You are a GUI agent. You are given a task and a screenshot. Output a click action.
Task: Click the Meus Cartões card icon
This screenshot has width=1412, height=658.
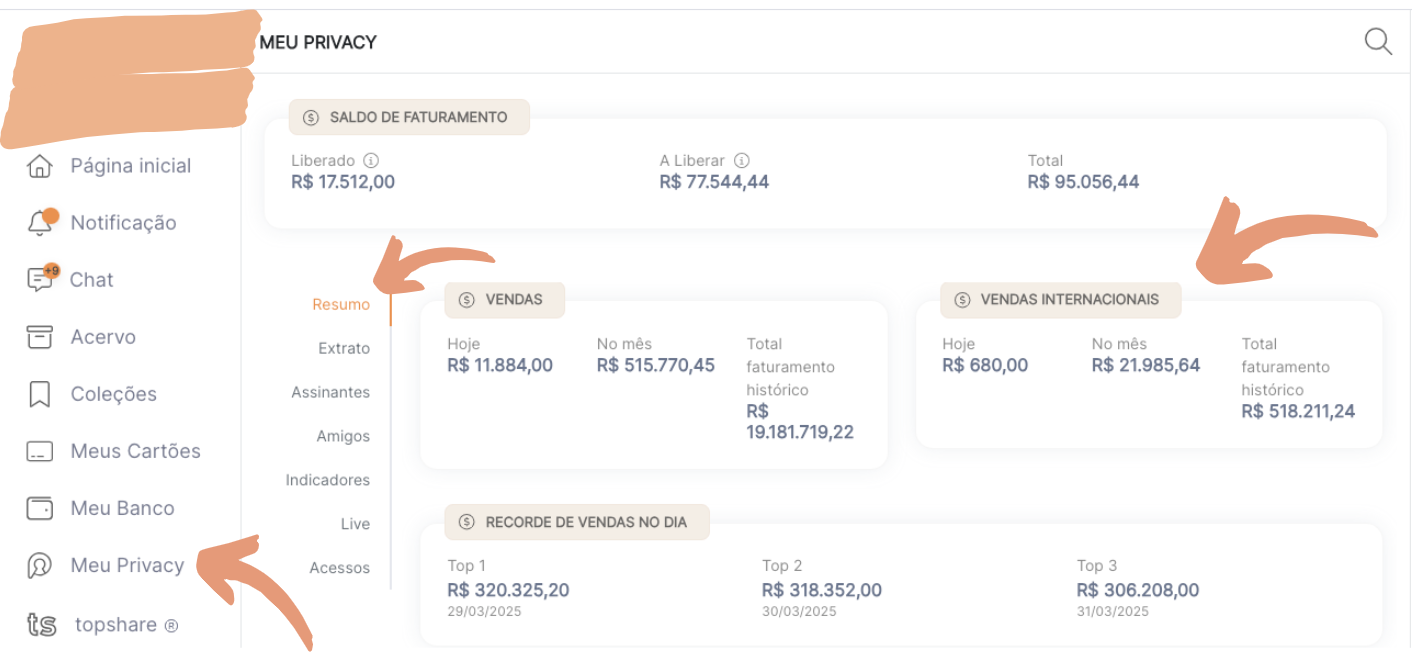(x=39, y=451)
